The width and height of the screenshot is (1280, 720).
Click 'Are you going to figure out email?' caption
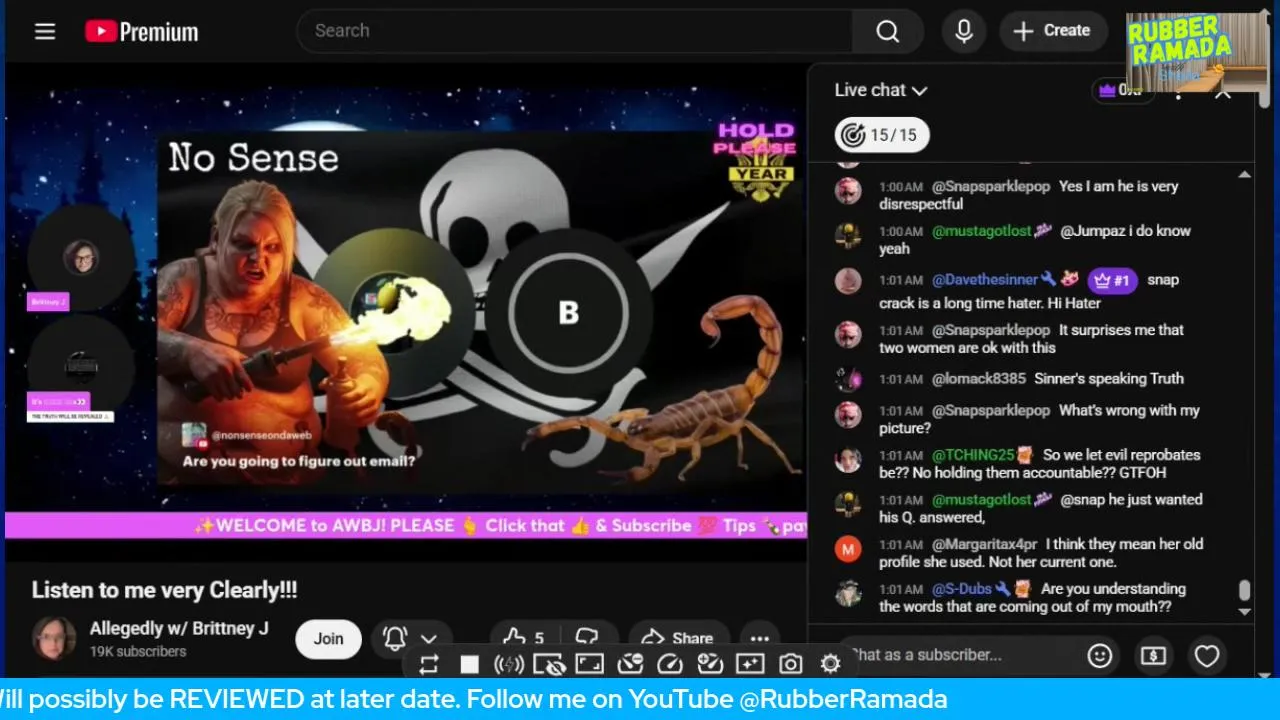pos(298,462)
